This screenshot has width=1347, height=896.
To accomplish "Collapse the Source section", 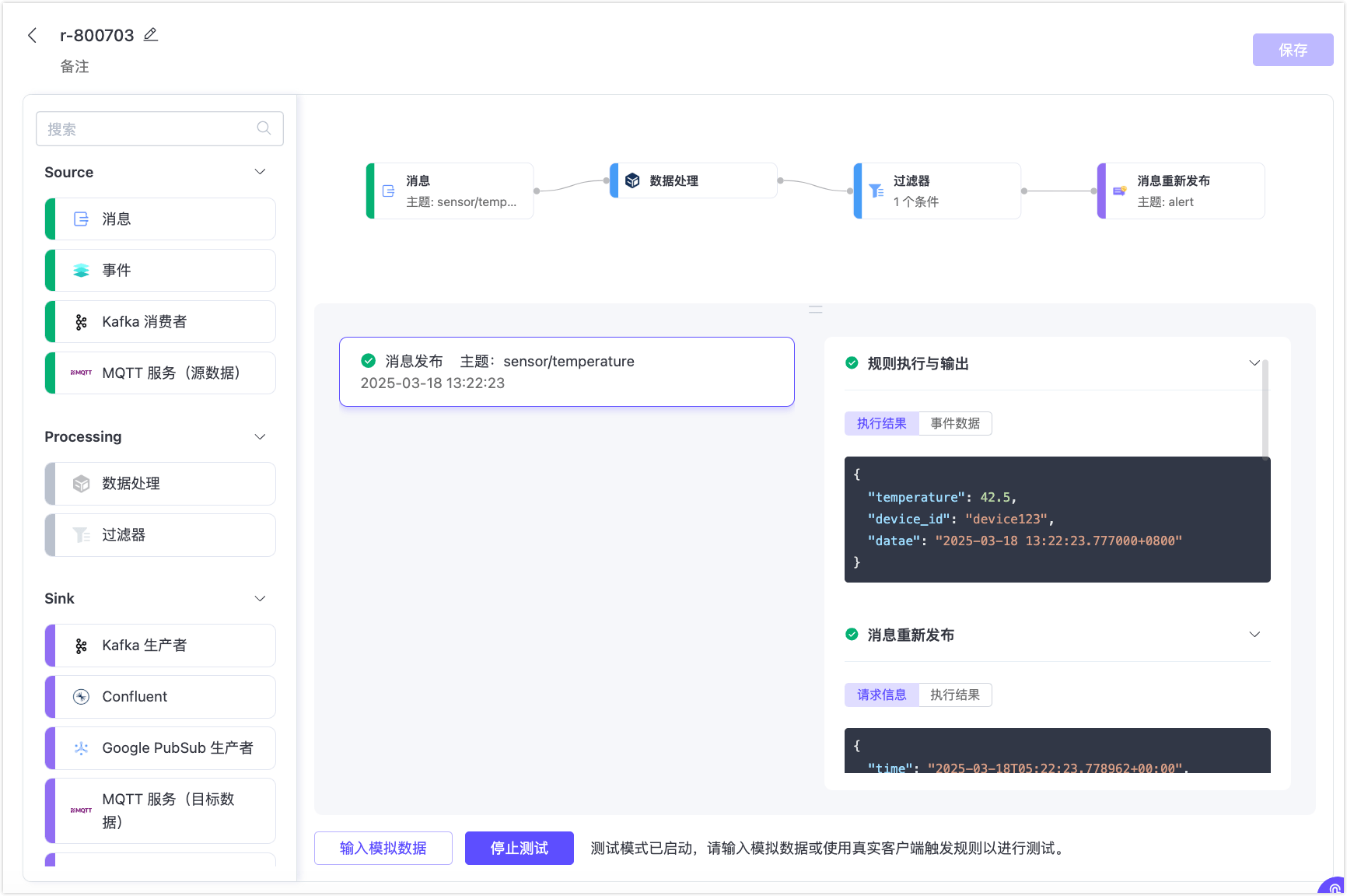I will [x=260, y=172].
